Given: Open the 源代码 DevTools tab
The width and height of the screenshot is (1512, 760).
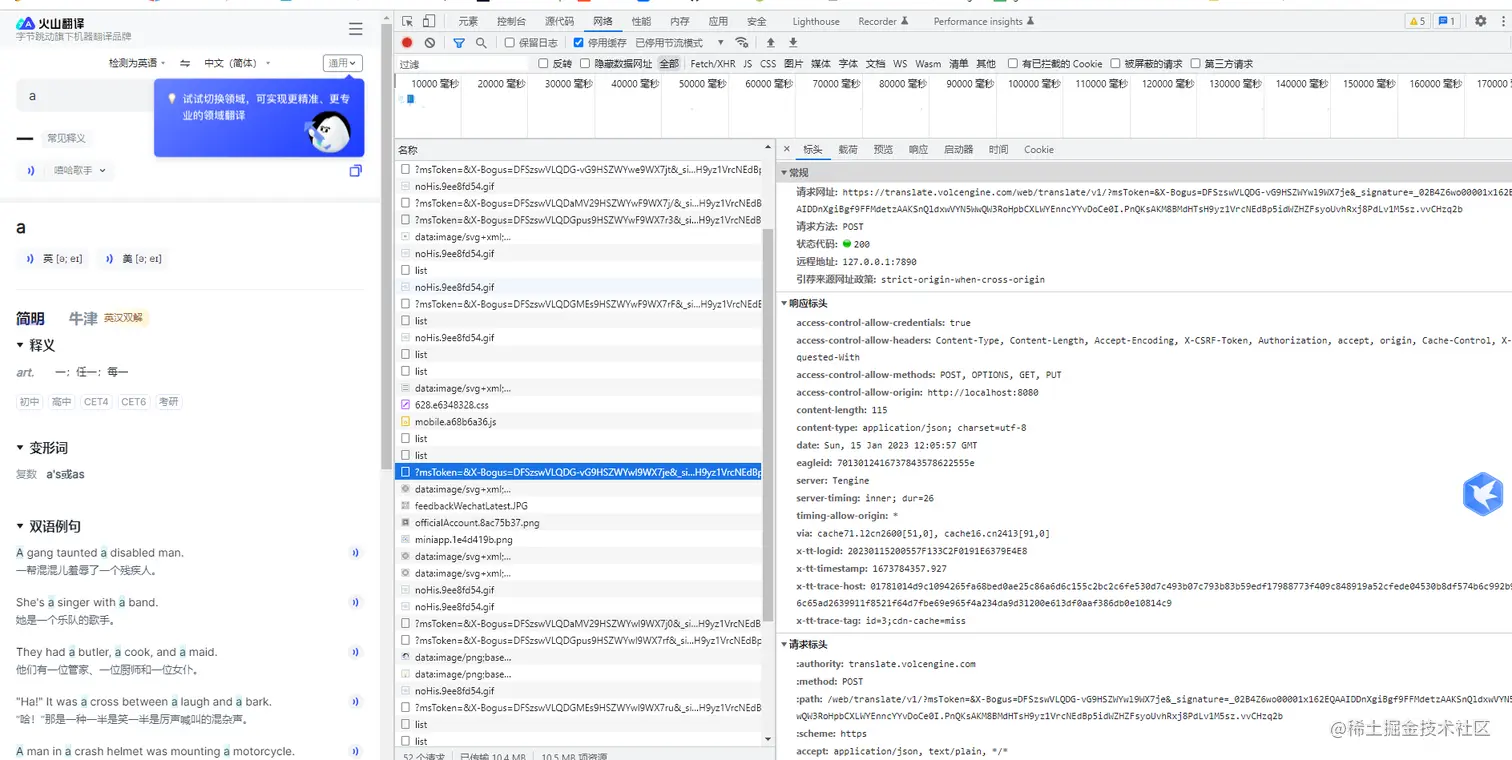Looking at the screenshot, I should pyautogui.click(x=559, y=21).
